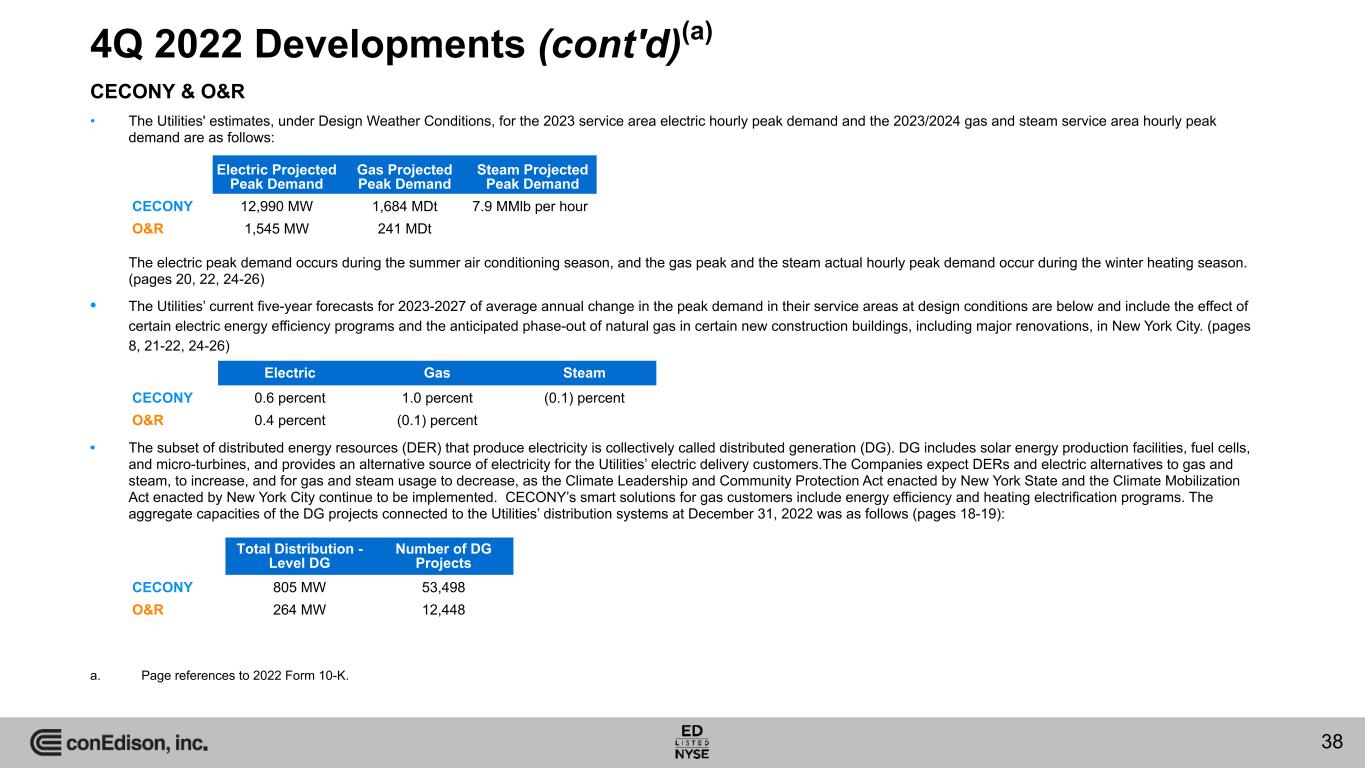Click CECONY's "(0.1) percent" steam forecast
The image size is (1365, 768).
(584, 398)
